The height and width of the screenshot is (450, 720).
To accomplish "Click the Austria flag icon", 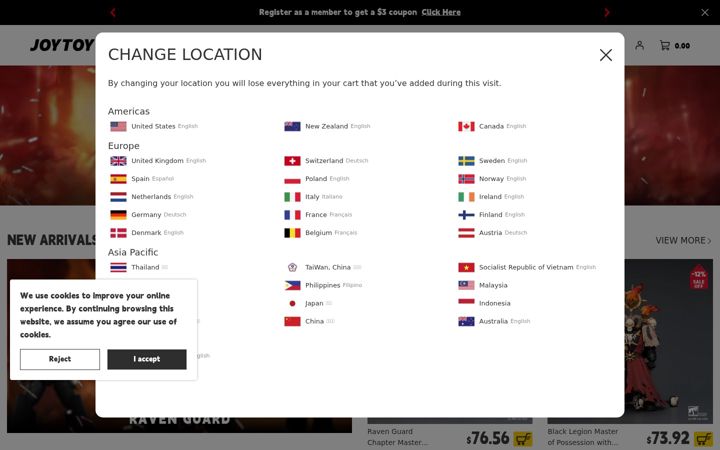I will [x=466, y=233].
